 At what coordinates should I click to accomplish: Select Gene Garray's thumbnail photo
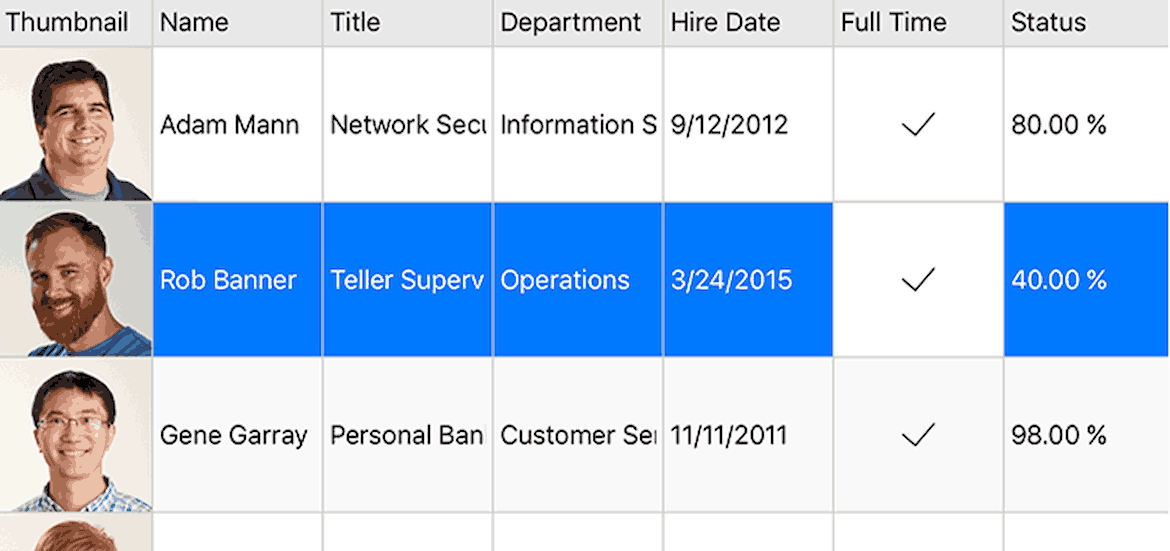(x=75, y=435)
